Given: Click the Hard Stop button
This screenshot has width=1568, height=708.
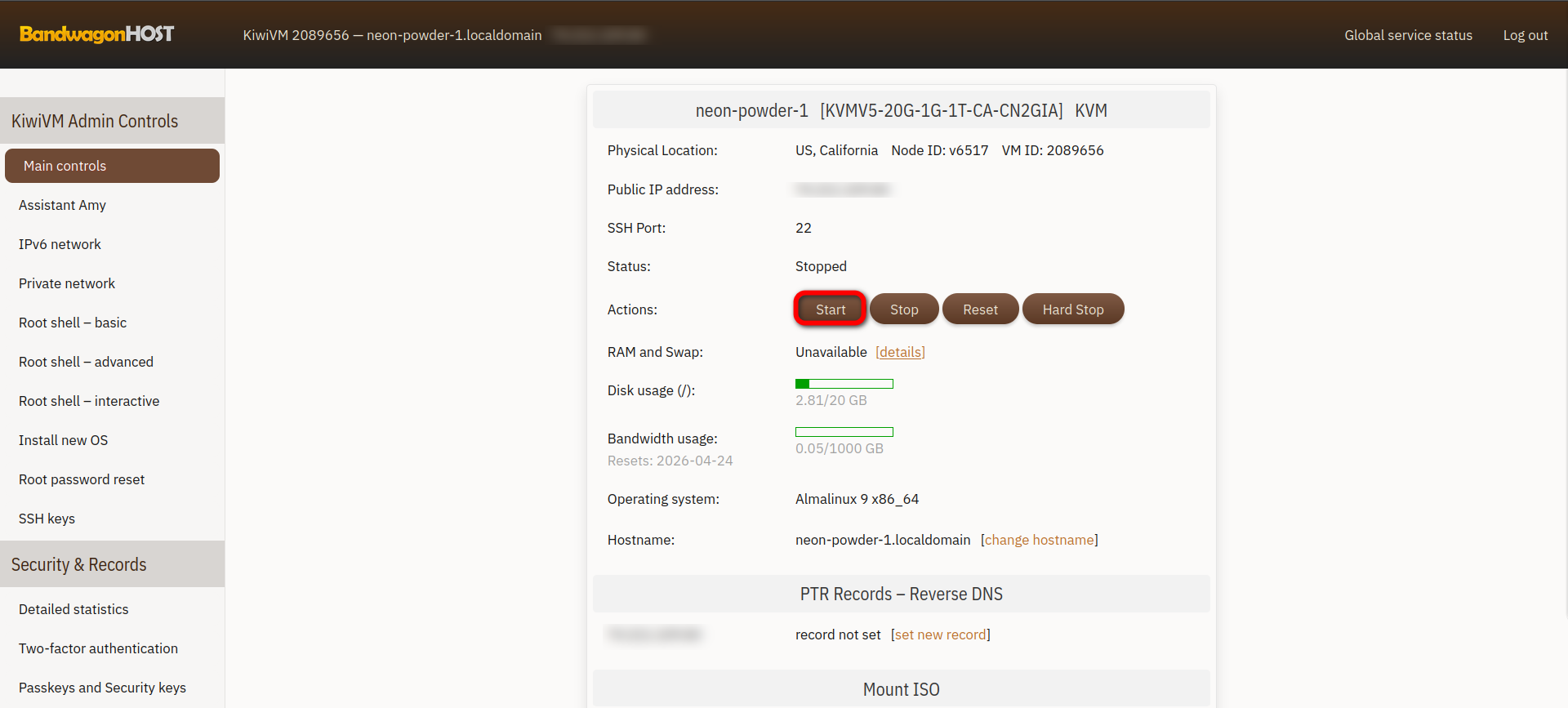Looking at the screenshot, I should point(1072,309).
